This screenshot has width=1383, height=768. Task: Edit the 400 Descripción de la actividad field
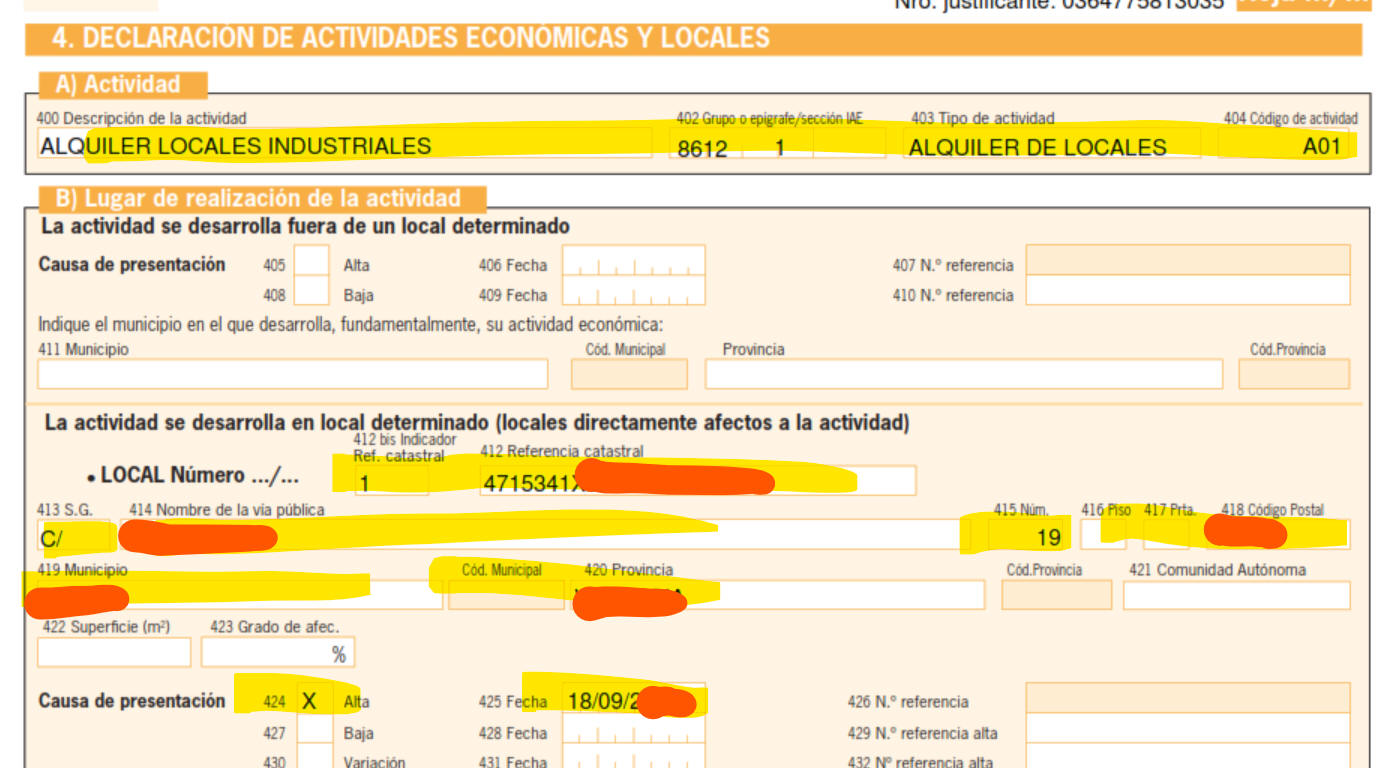pyautogui.click(x=344, y=144)
